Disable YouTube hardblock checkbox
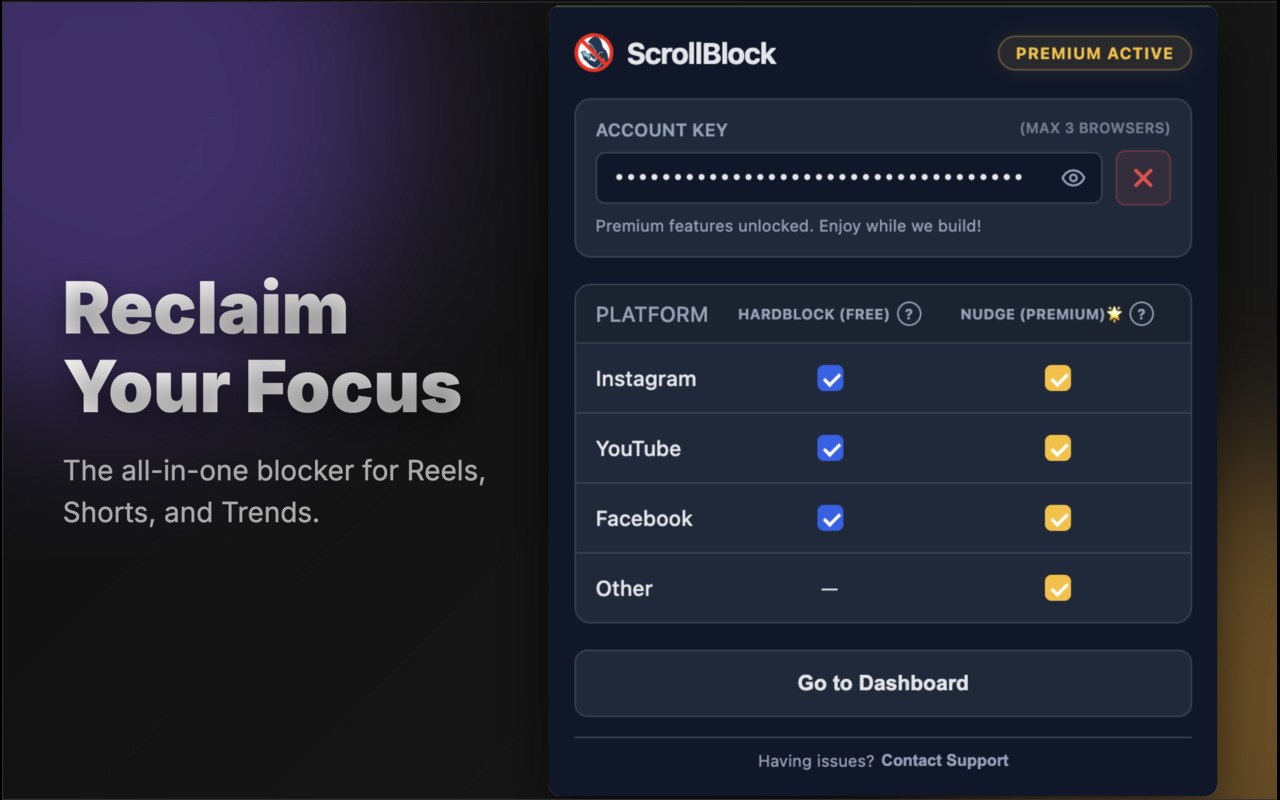Image resolution: width=1280 pixels, height=800 pixels. point(830,448)
